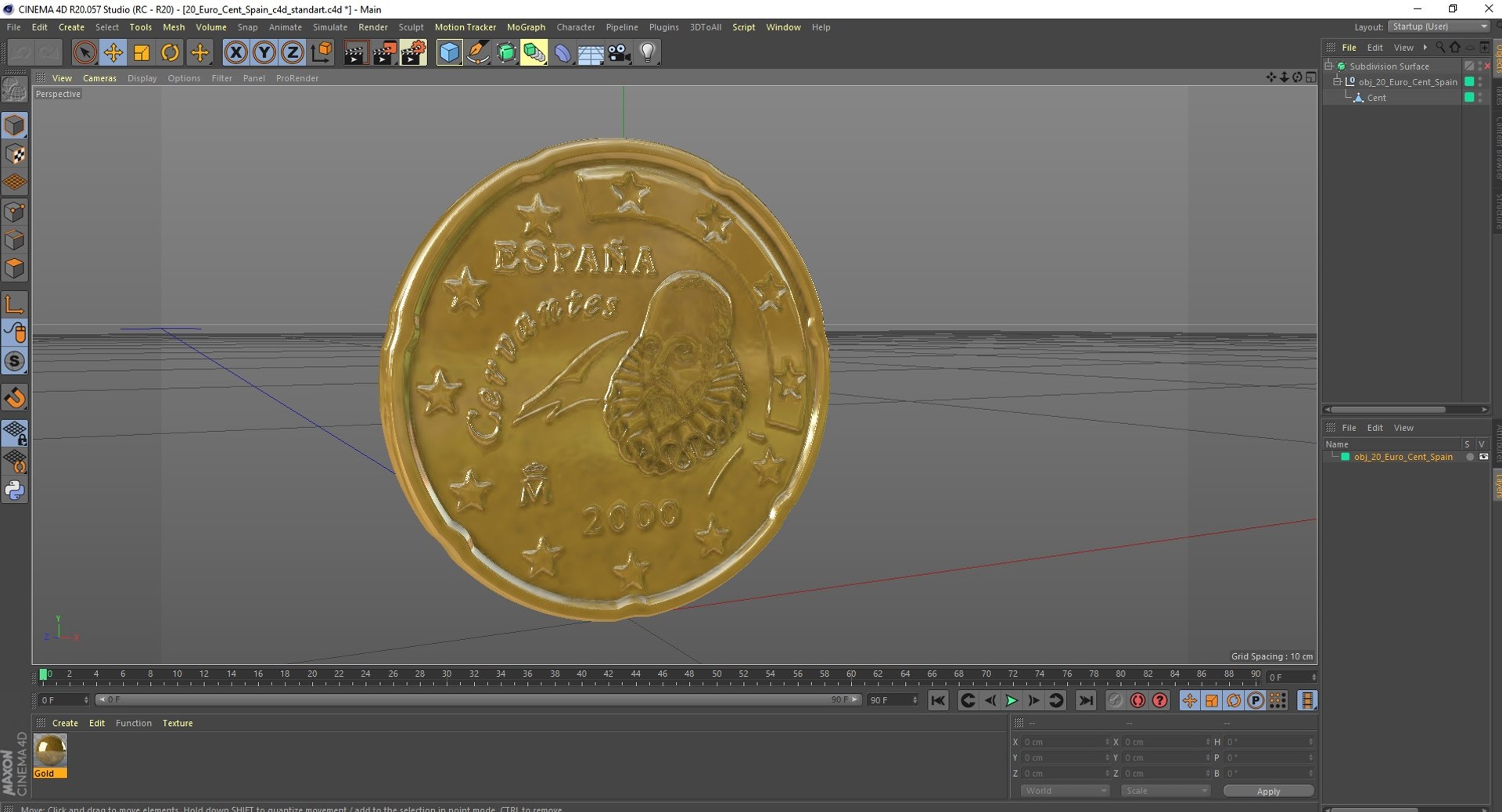Viewport: 1502px width, 812px height.
Task: Click the timeline range slider bar
Action: (x=479, y=700)
